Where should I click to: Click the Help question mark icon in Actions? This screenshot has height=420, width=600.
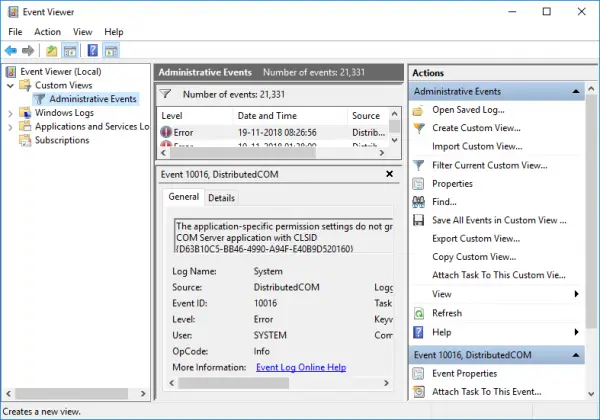pos(418,332)
